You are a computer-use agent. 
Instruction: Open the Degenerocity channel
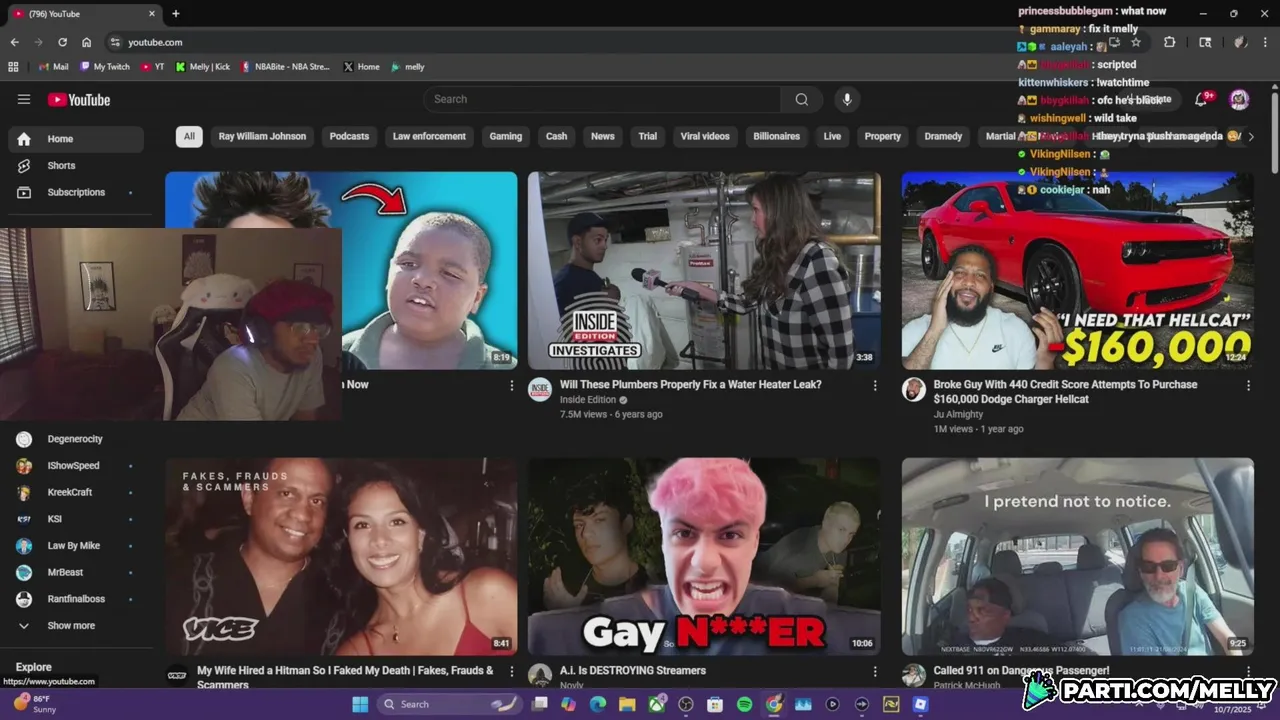coord(76,439)
